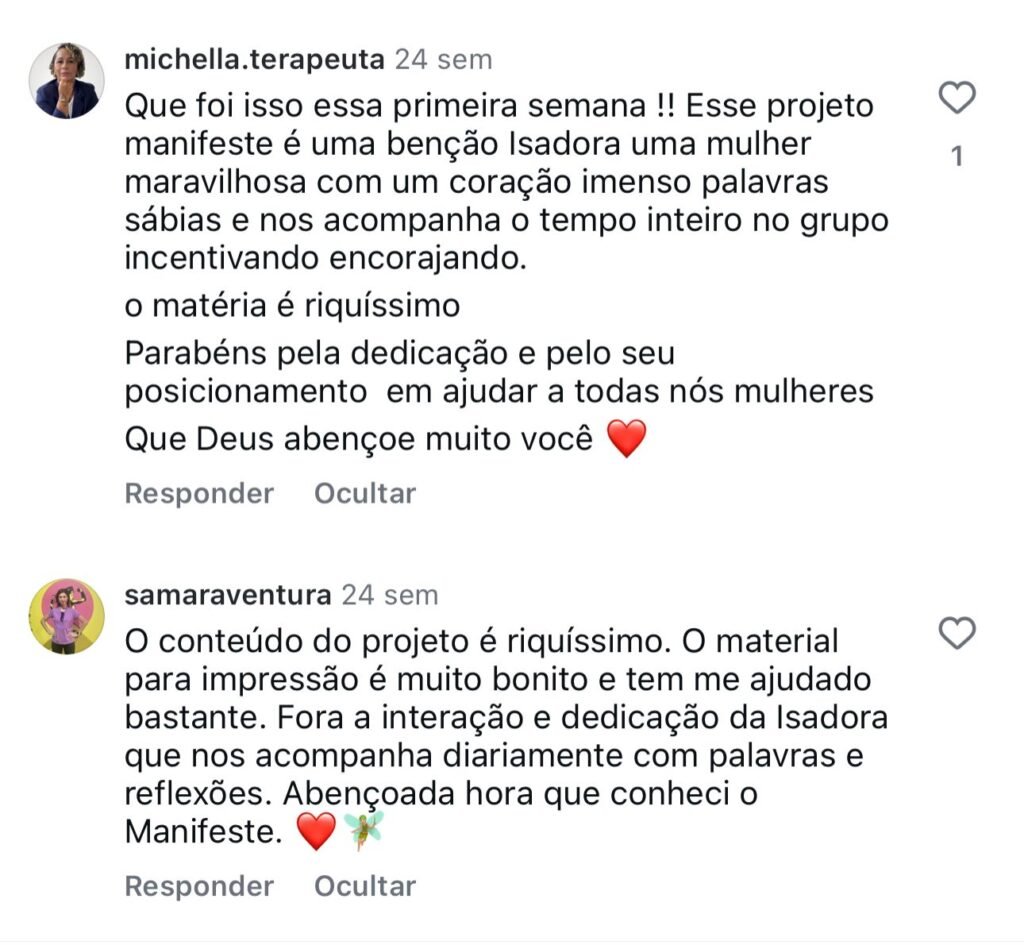The width and height of the screenshot is (1024, 945).
Task: Click the 24 sem timestamp beside michella.terapeuta
Action: coord(443,59)
